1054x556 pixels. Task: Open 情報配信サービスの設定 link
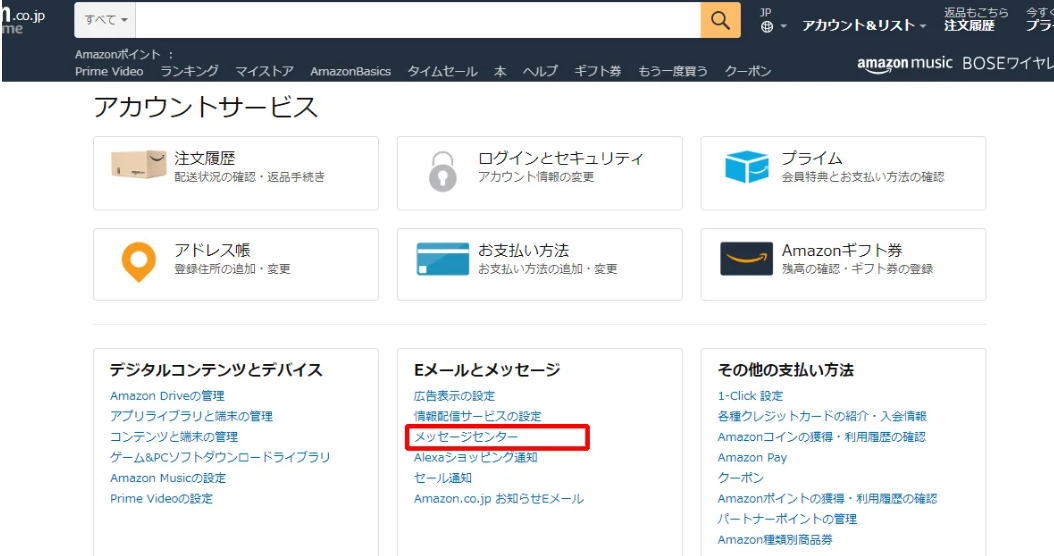click(477, 416)
